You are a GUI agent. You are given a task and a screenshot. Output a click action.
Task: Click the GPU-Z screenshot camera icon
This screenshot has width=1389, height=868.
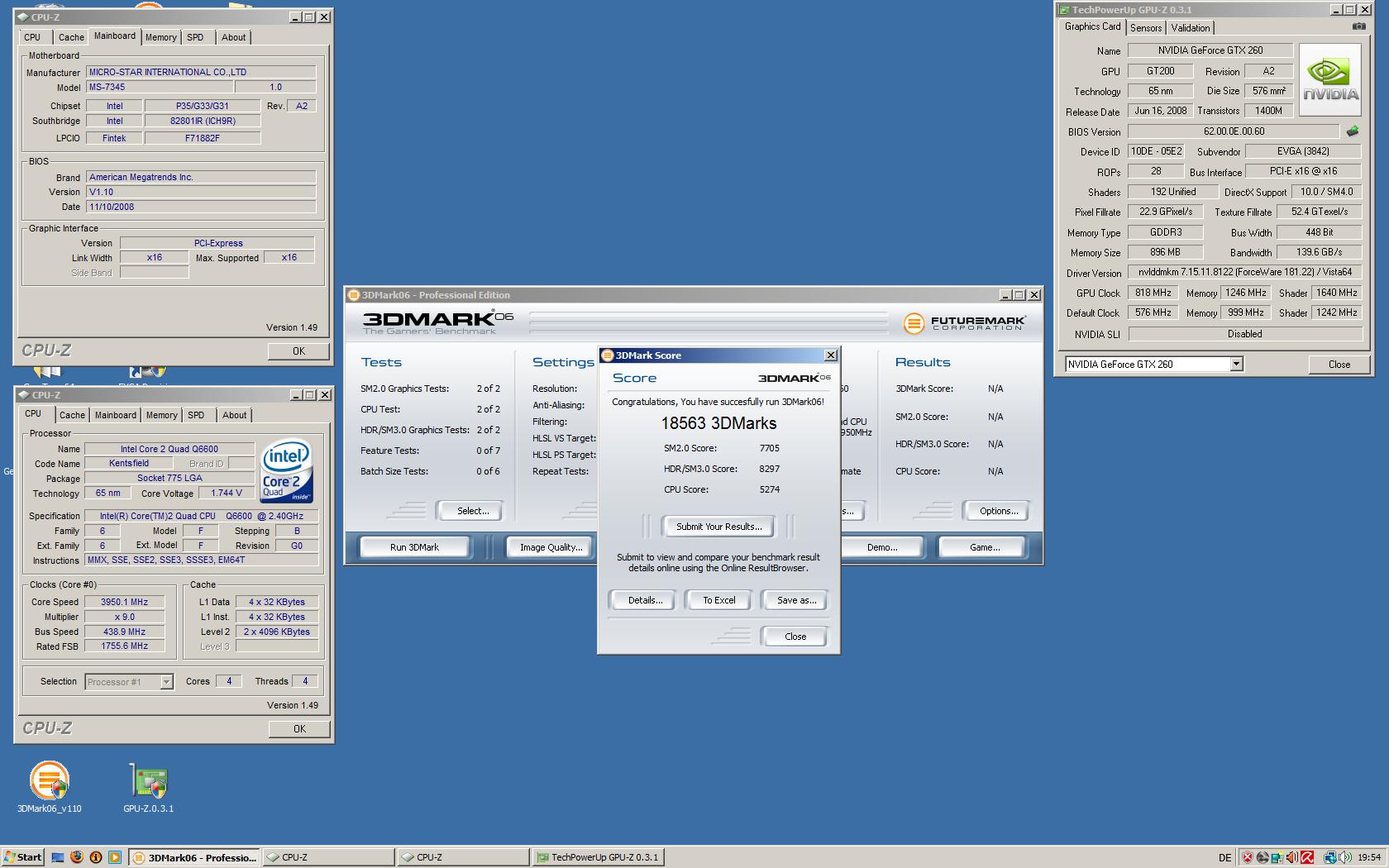(x=1358, y=26)
